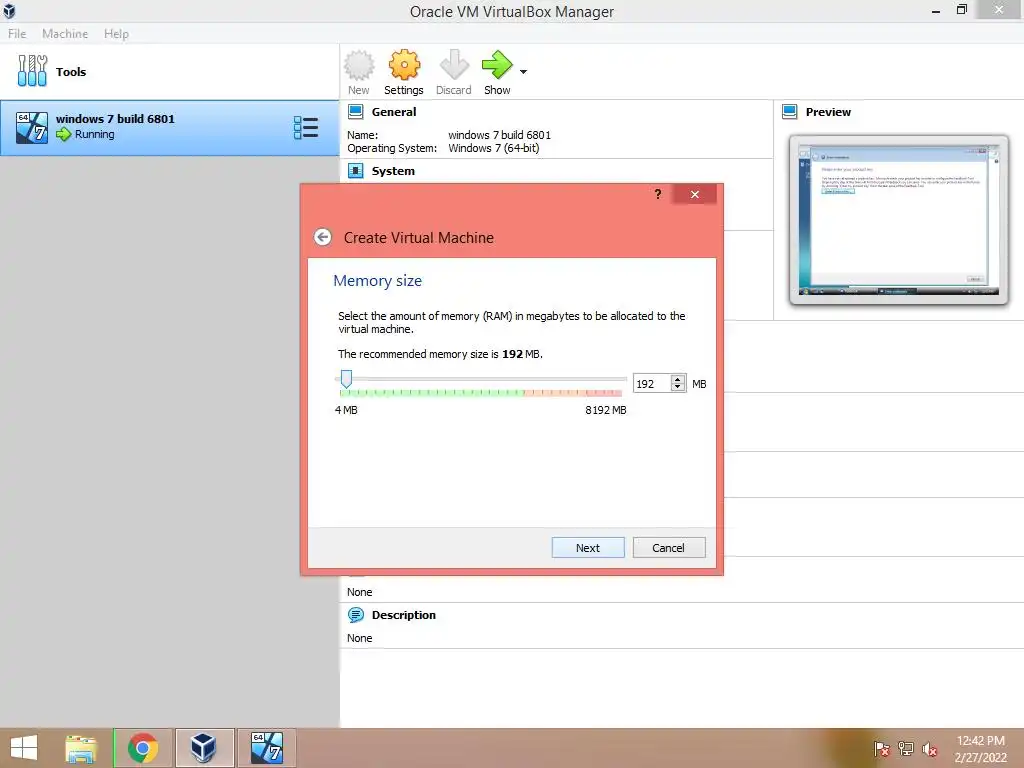Viewport: 1024px width, 768px height.
Task: Open the Machine menu
Action: [65, 34]
